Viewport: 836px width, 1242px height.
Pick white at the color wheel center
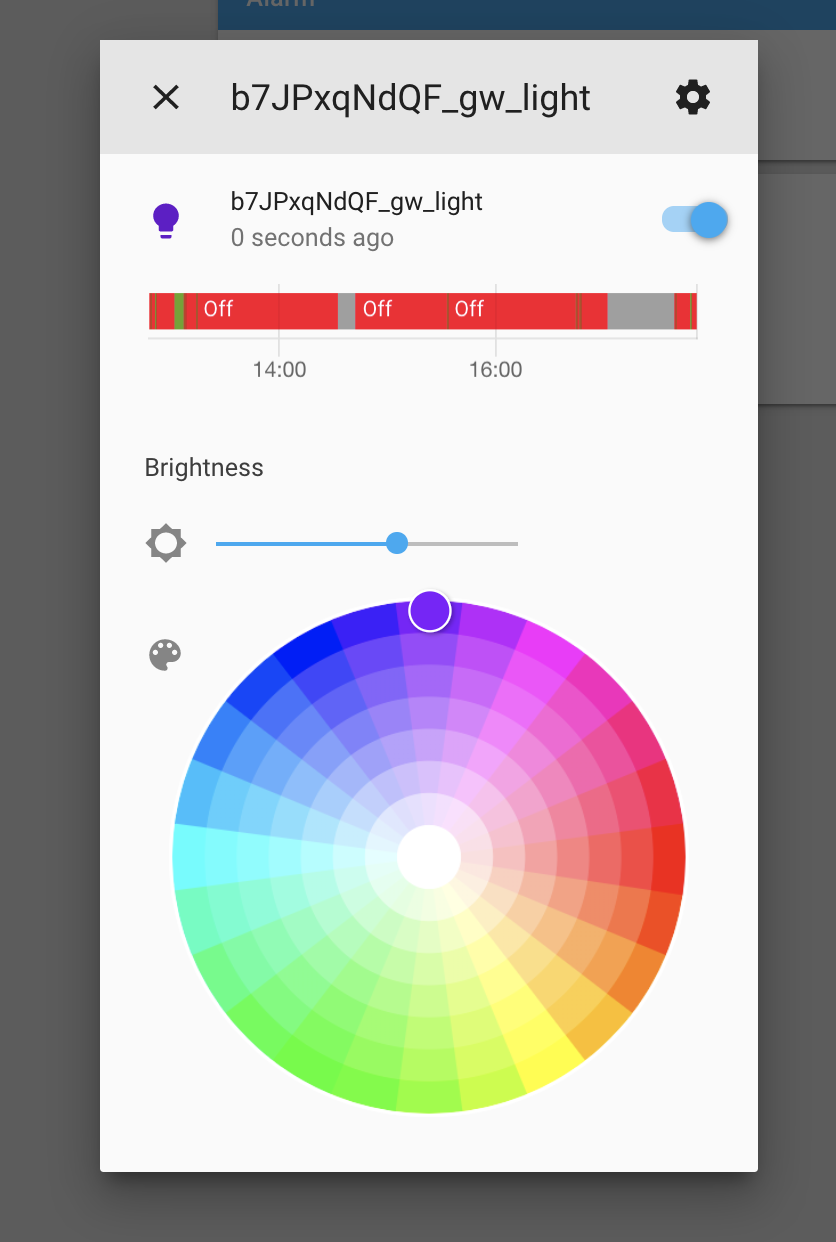429,857
